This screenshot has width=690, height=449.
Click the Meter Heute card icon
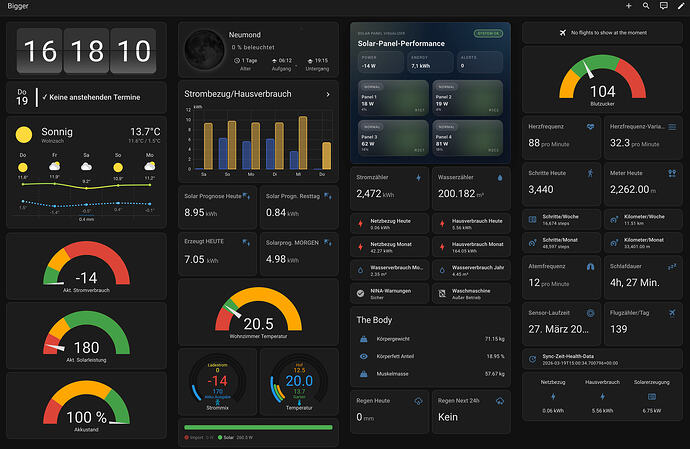pos(672,173)
